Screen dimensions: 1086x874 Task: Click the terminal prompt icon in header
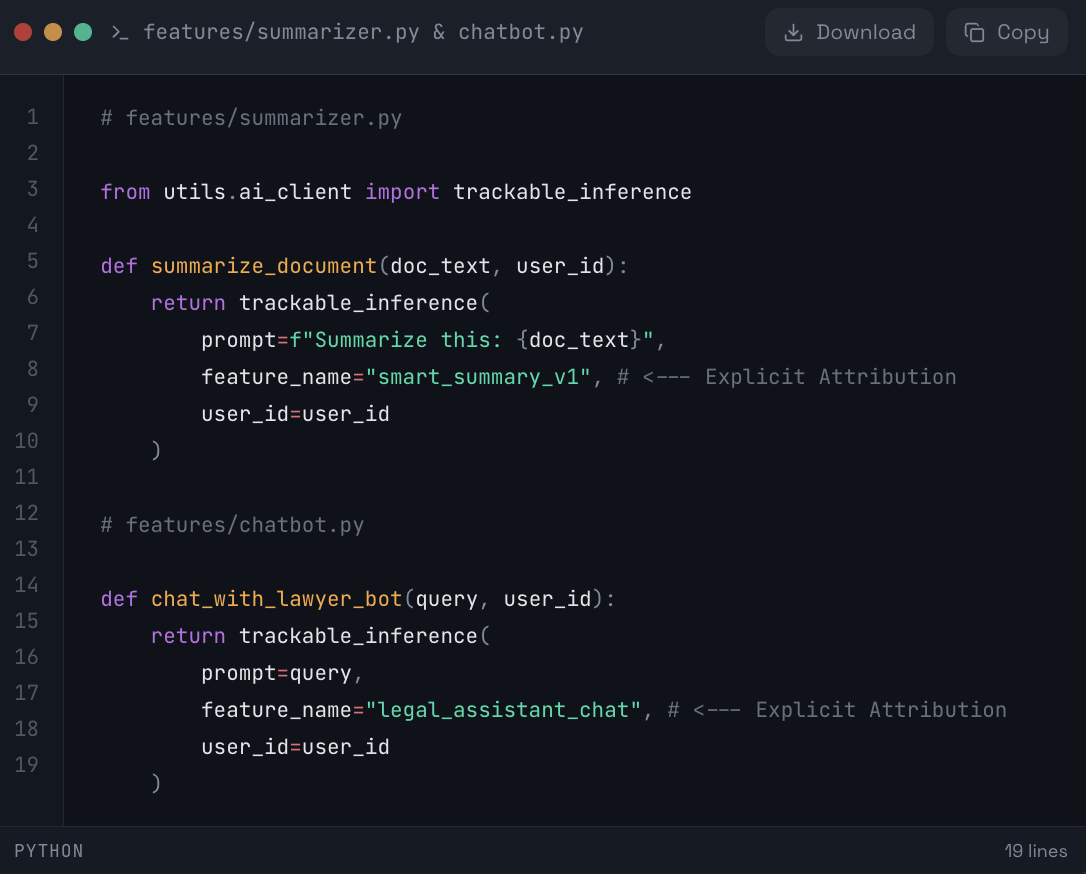coord(120,33)
